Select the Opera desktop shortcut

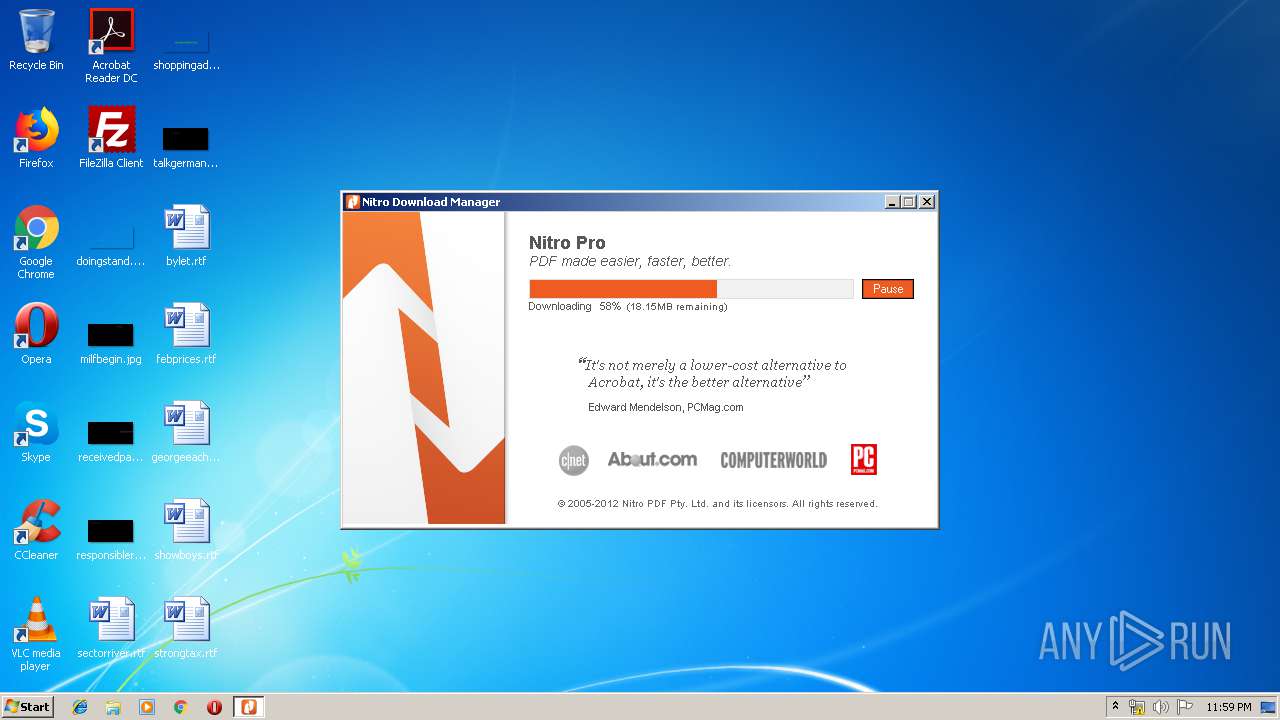[36, 334]
